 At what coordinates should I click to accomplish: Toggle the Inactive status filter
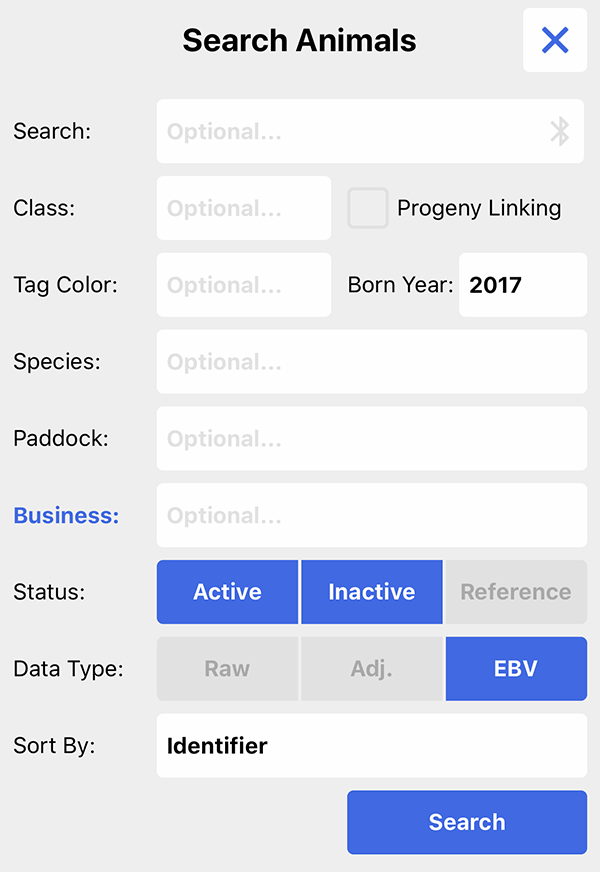371,592
